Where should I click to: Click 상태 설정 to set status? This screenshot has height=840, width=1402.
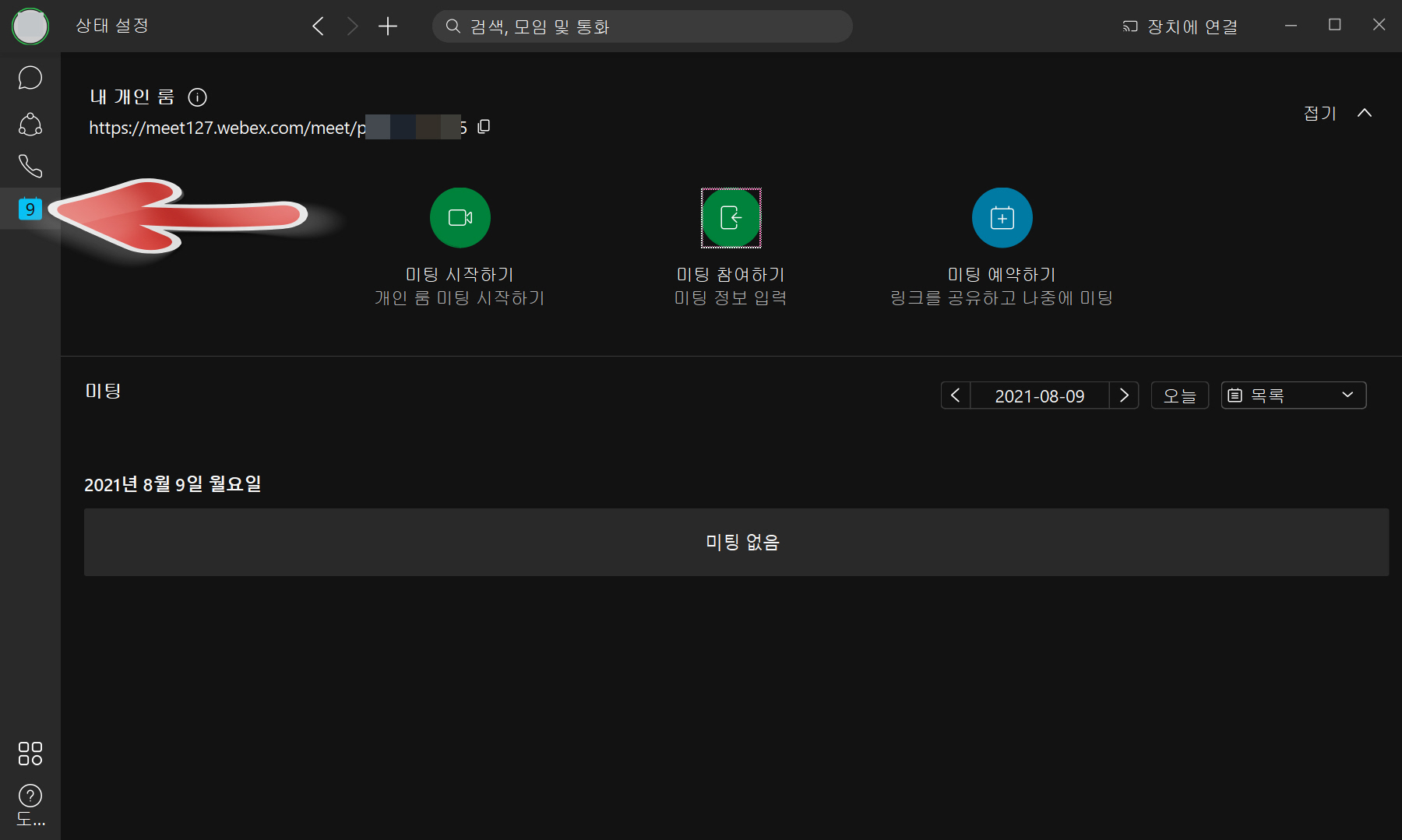pos(111,26)
